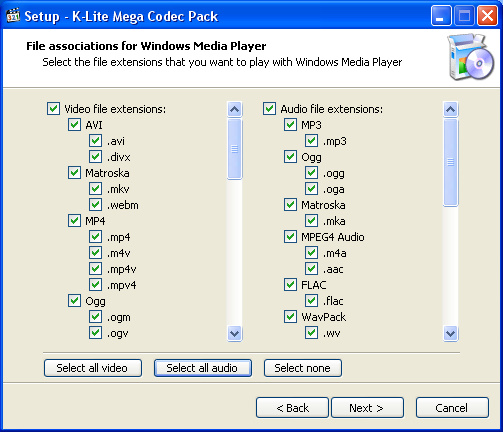503x432 pixels.
Task: Toggle the .mka extension checkbox
Action: [311, 221]
